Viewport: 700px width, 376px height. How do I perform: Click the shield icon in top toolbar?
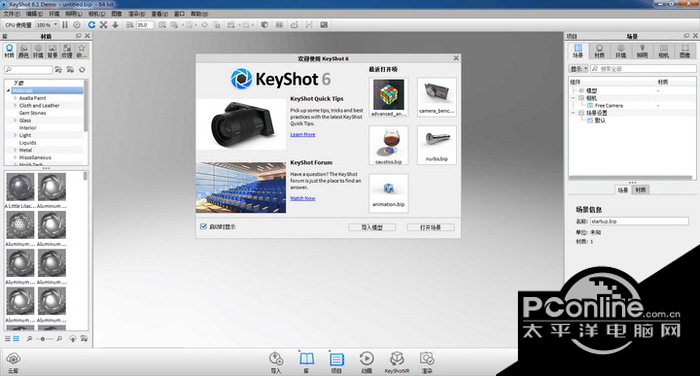click(x=264, y=25)
